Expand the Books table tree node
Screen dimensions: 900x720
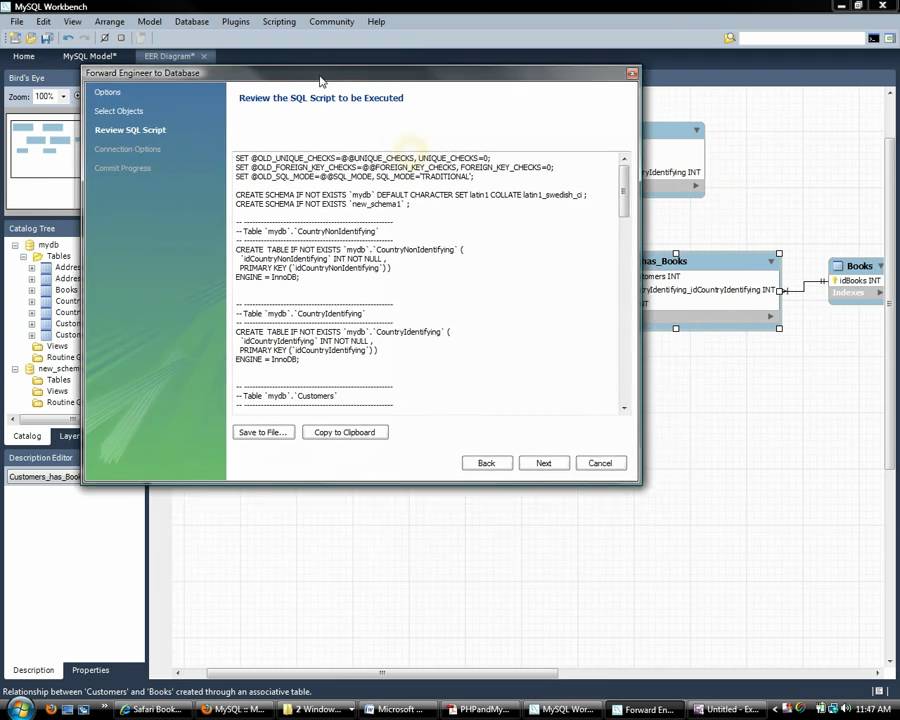[32, 291]
